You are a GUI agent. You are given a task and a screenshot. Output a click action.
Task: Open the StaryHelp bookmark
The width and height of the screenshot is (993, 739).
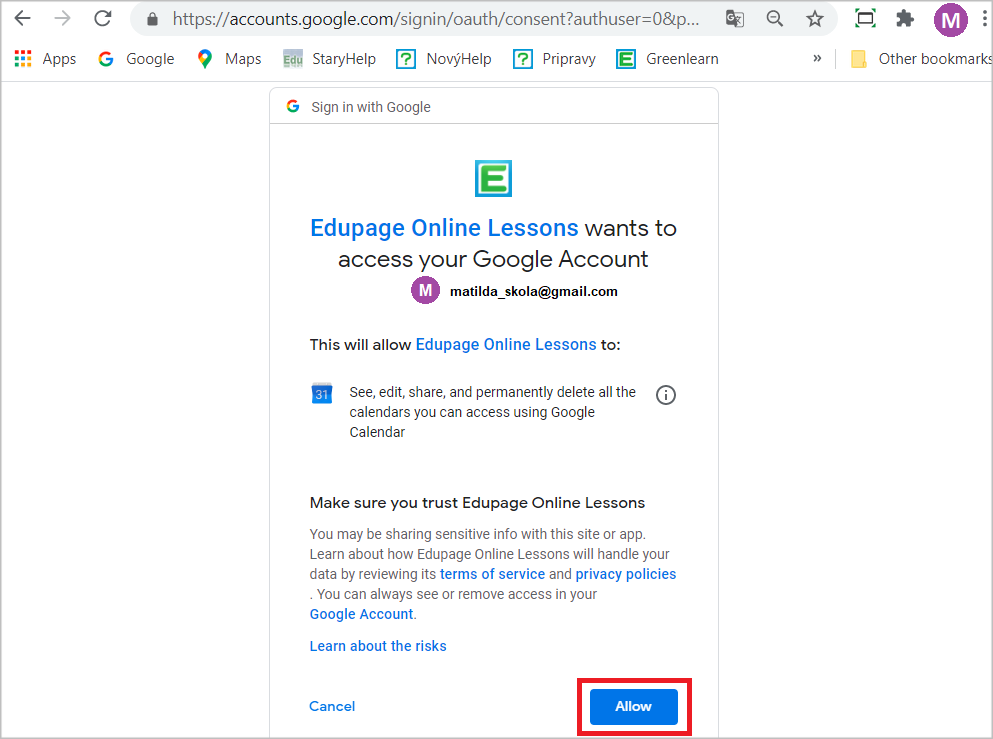pyautogui.click(x=329, y=59)
